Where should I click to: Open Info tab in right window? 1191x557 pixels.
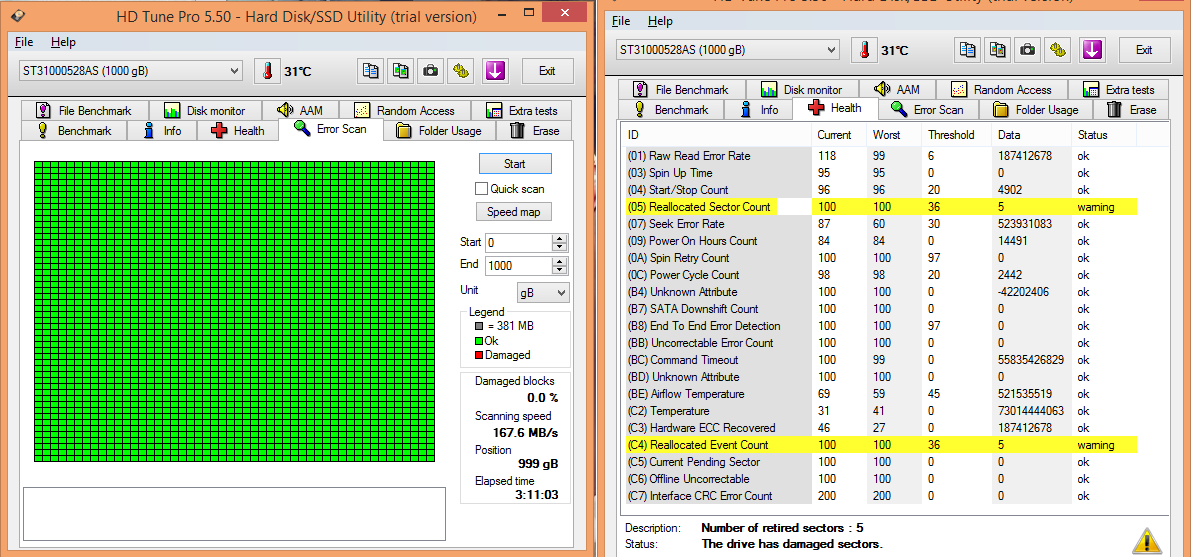coord(759,109)
